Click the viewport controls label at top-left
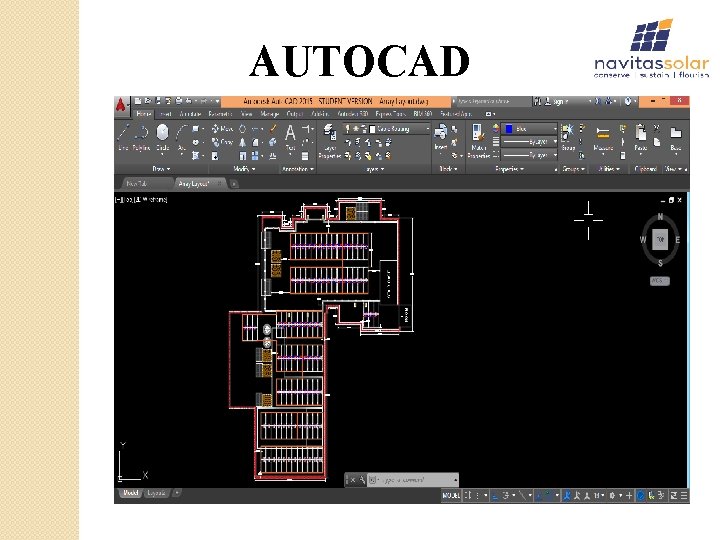 coord(141,200)
